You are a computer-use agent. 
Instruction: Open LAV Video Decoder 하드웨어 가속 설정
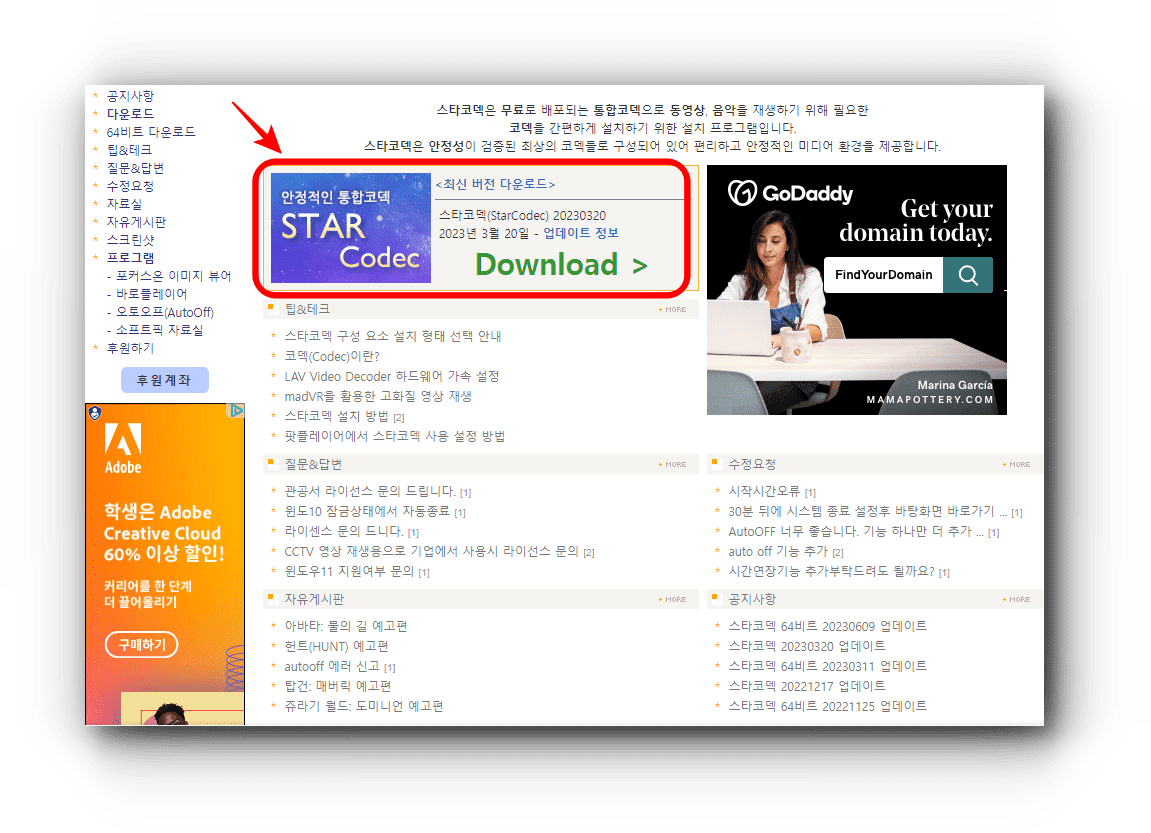tap(392, 377)
